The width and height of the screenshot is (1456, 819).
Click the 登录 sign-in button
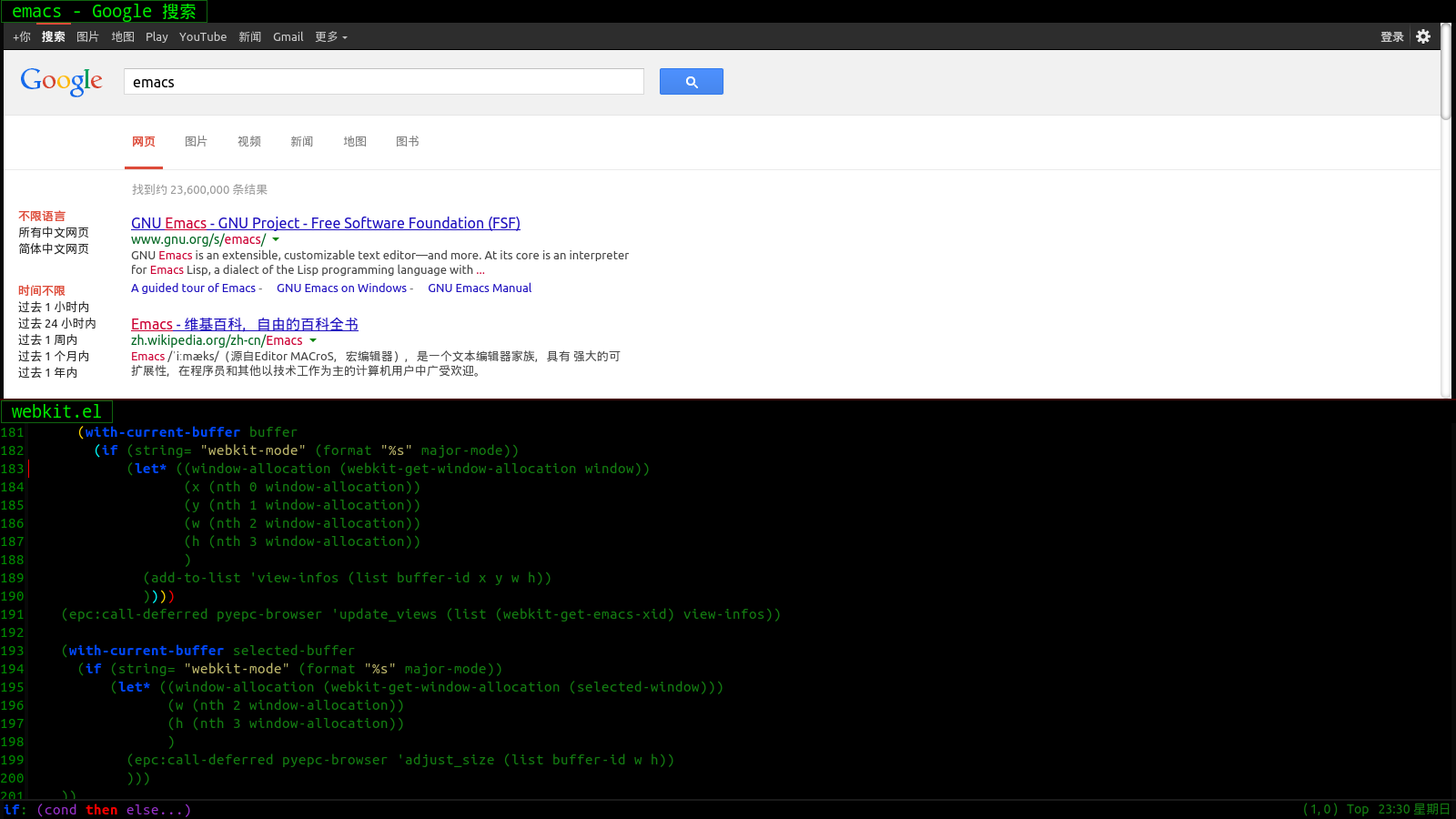coord(1391,37)
